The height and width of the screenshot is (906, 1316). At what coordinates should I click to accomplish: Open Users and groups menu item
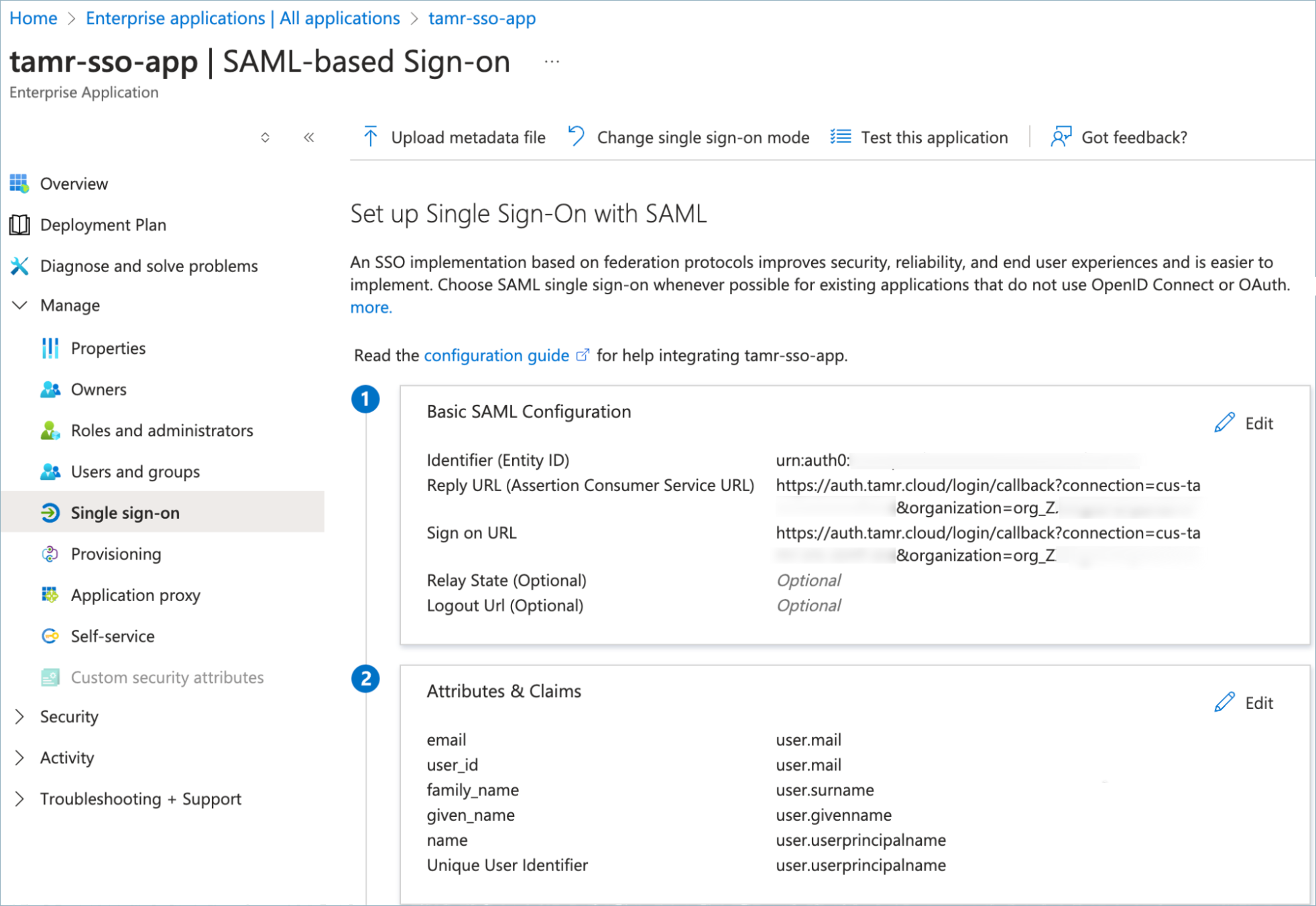(x=135, y=472)
